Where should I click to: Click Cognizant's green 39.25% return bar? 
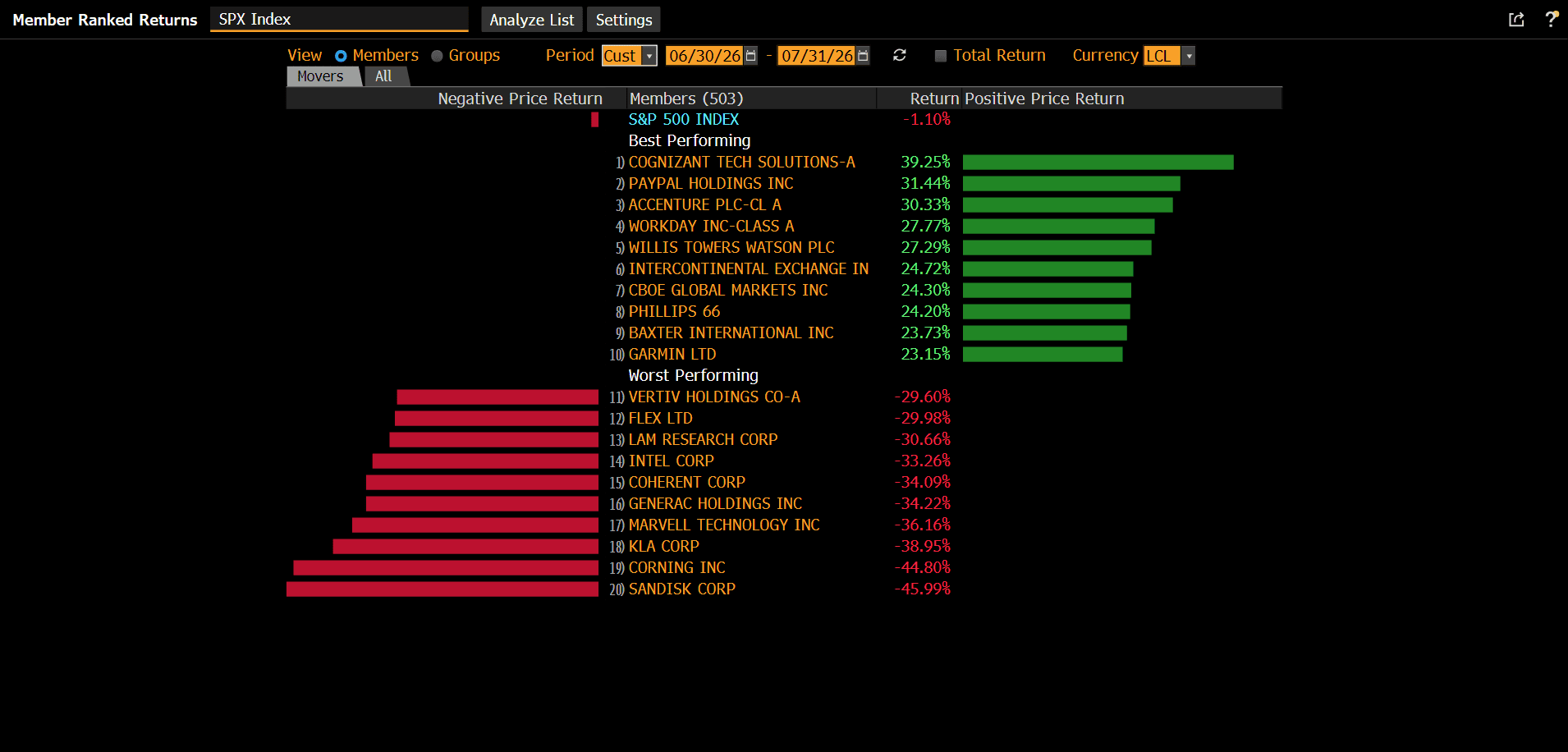point(1098,163)
